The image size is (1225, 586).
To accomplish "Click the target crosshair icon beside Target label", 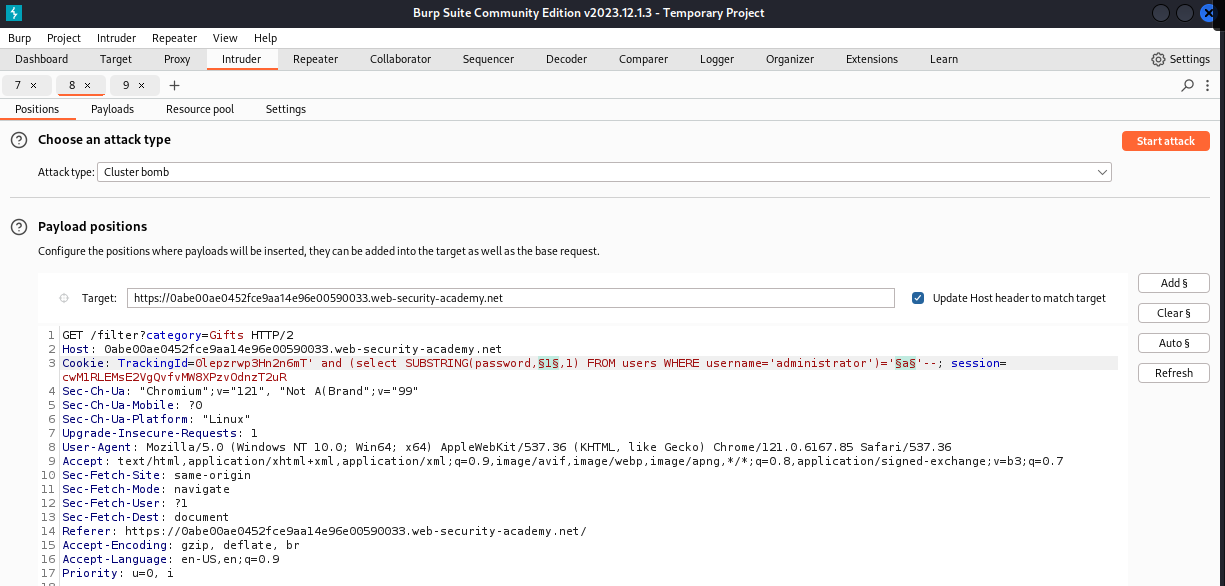I will point(64,298).
